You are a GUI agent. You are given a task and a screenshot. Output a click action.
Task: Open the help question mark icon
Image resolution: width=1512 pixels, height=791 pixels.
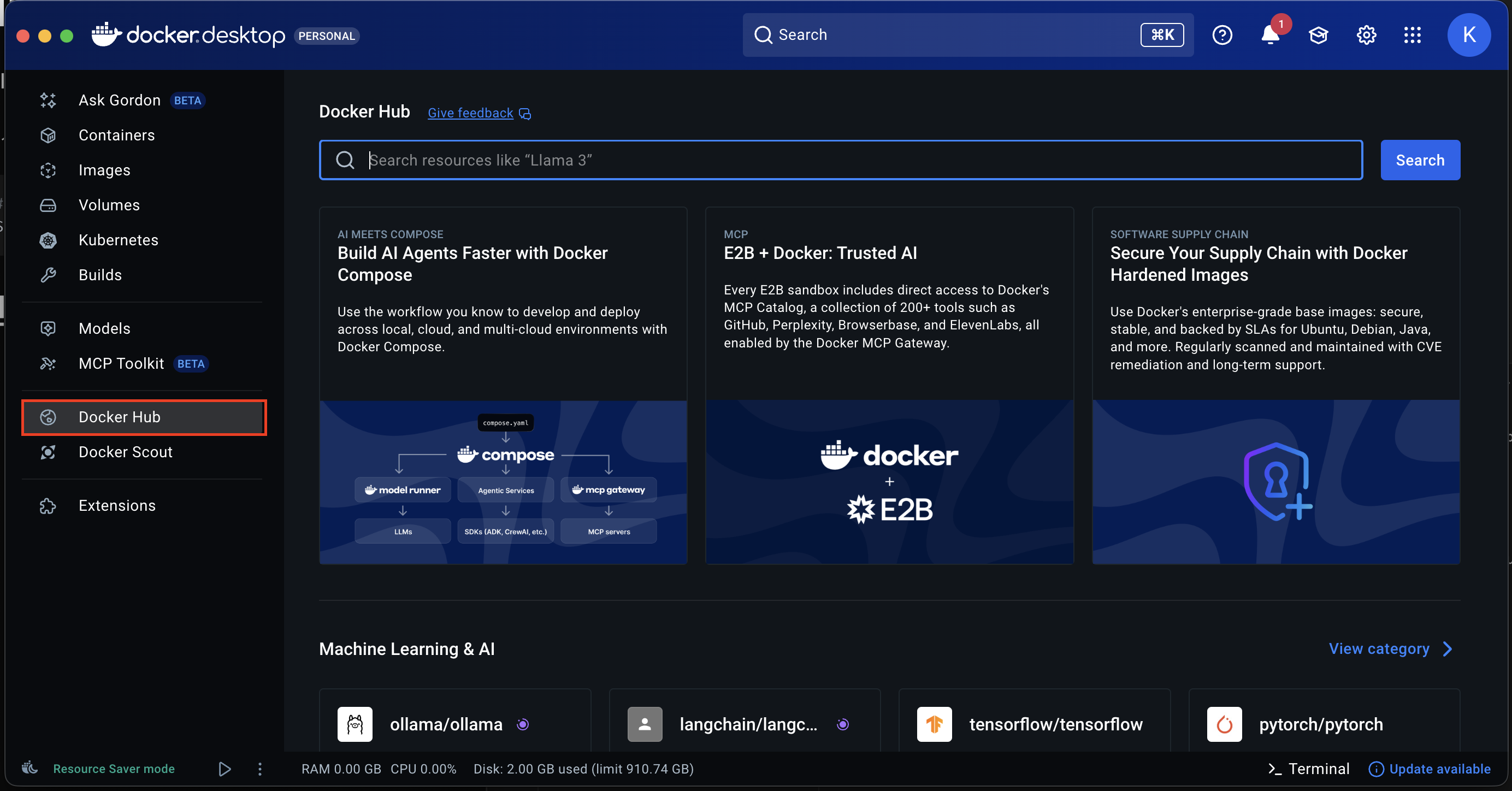(x=1222, y=35)
